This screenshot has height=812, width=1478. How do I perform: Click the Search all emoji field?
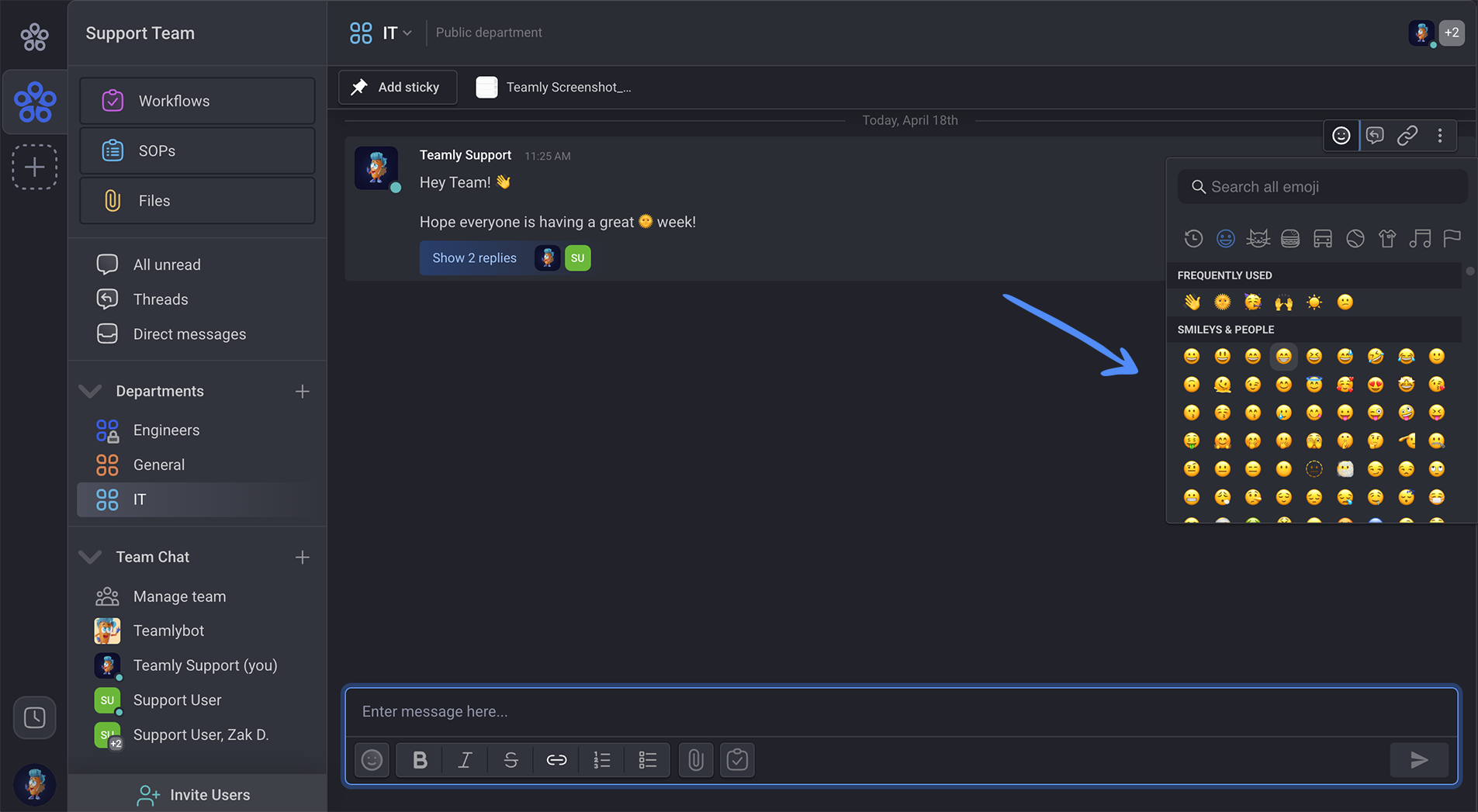tap(1323, 187)
